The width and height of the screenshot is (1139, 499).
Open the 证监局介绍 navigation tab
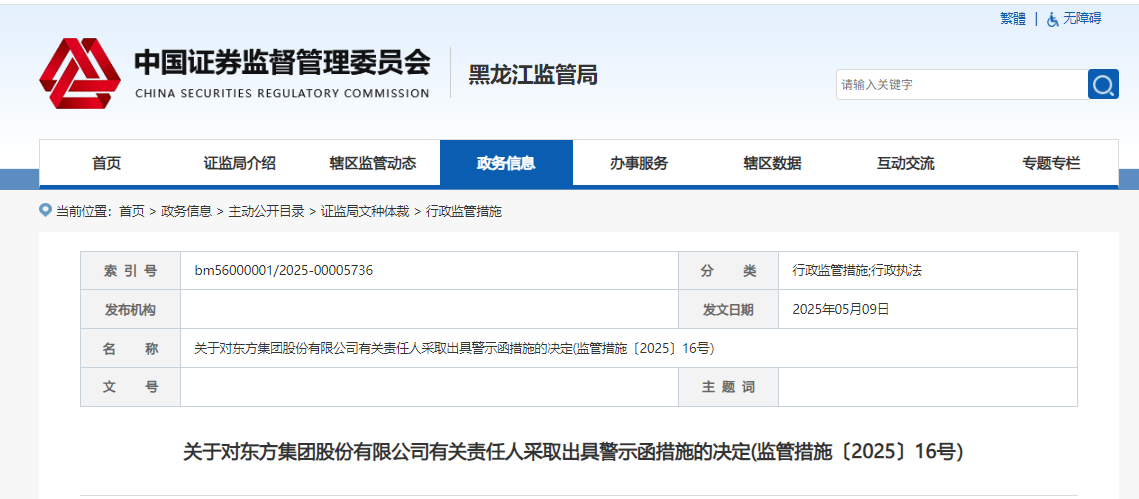tap(239, 164)
